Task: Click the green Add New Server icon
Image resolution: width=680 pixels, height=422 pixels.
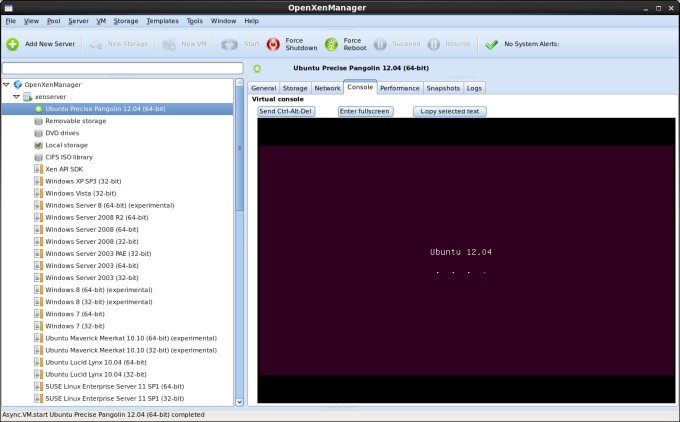Action: click(13, 44)
